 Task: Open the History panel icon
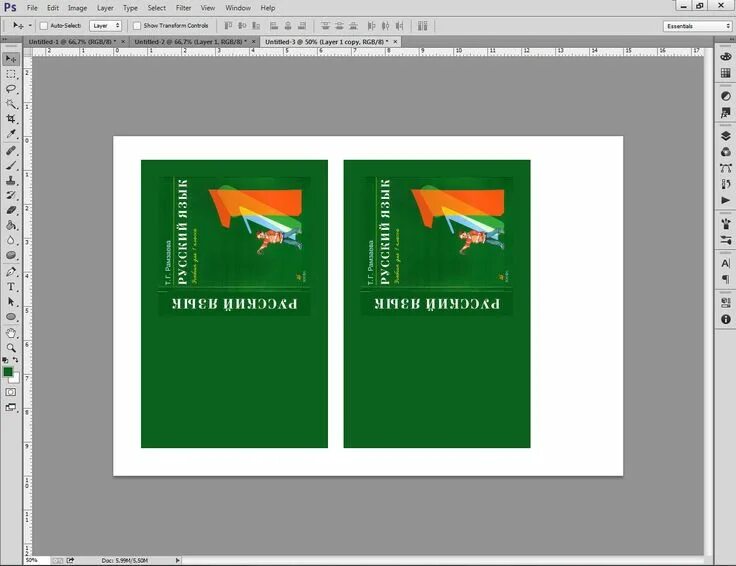point(726,184)
